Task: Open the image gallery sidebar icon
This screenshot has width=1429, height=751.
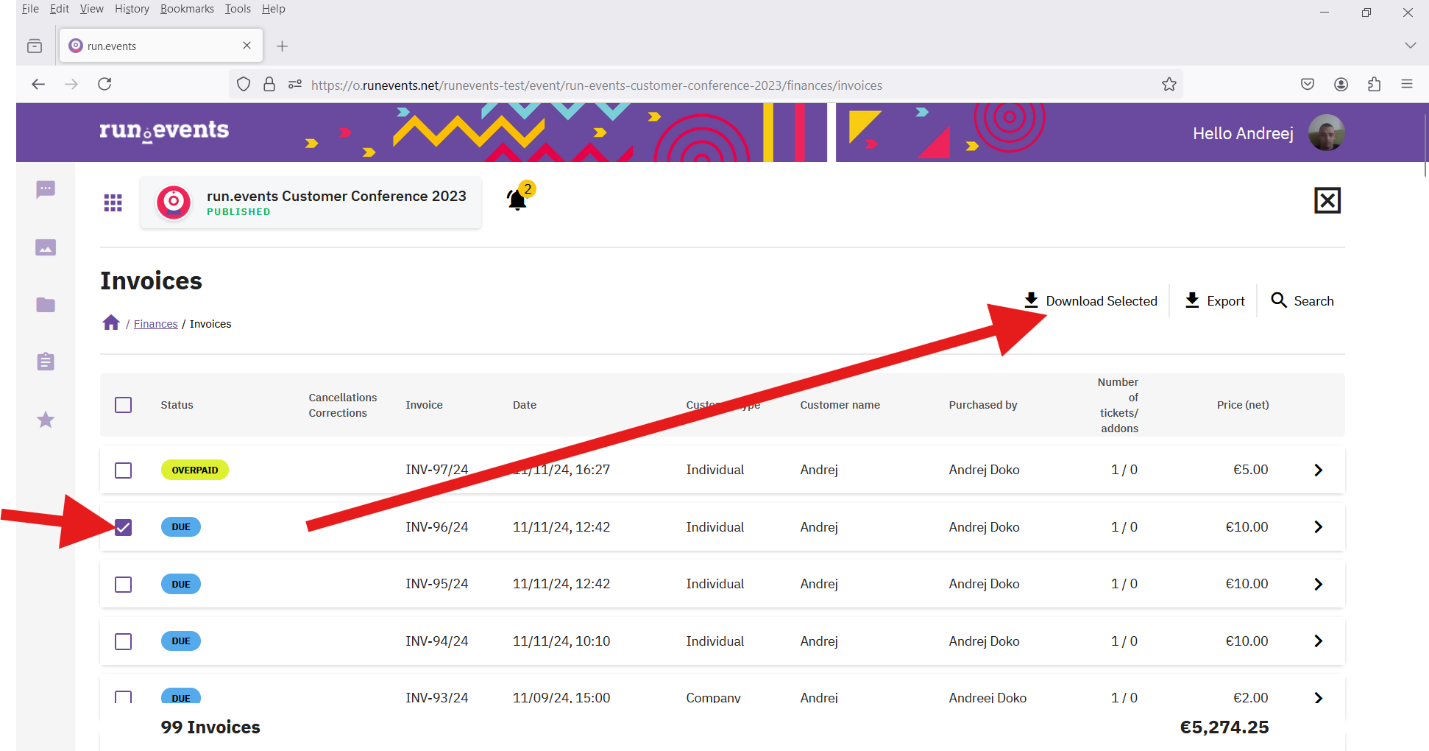Action: (x=45, y=247)
